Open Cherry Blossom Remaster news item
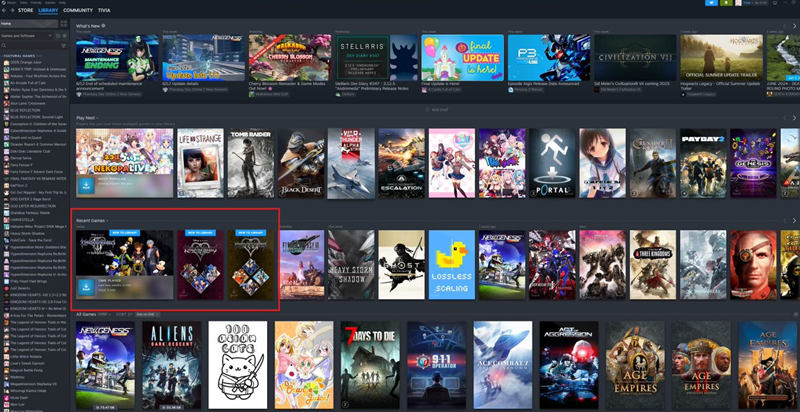800x412 pixels. (290, 64)
